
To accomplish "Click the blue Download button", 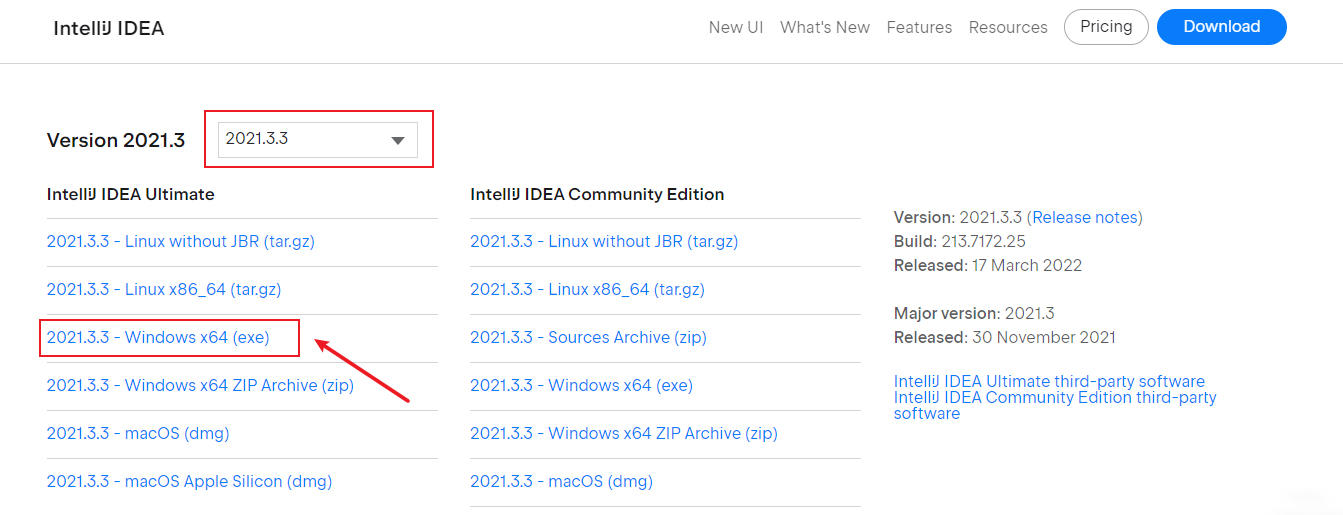I will (x=1222, y=27).
